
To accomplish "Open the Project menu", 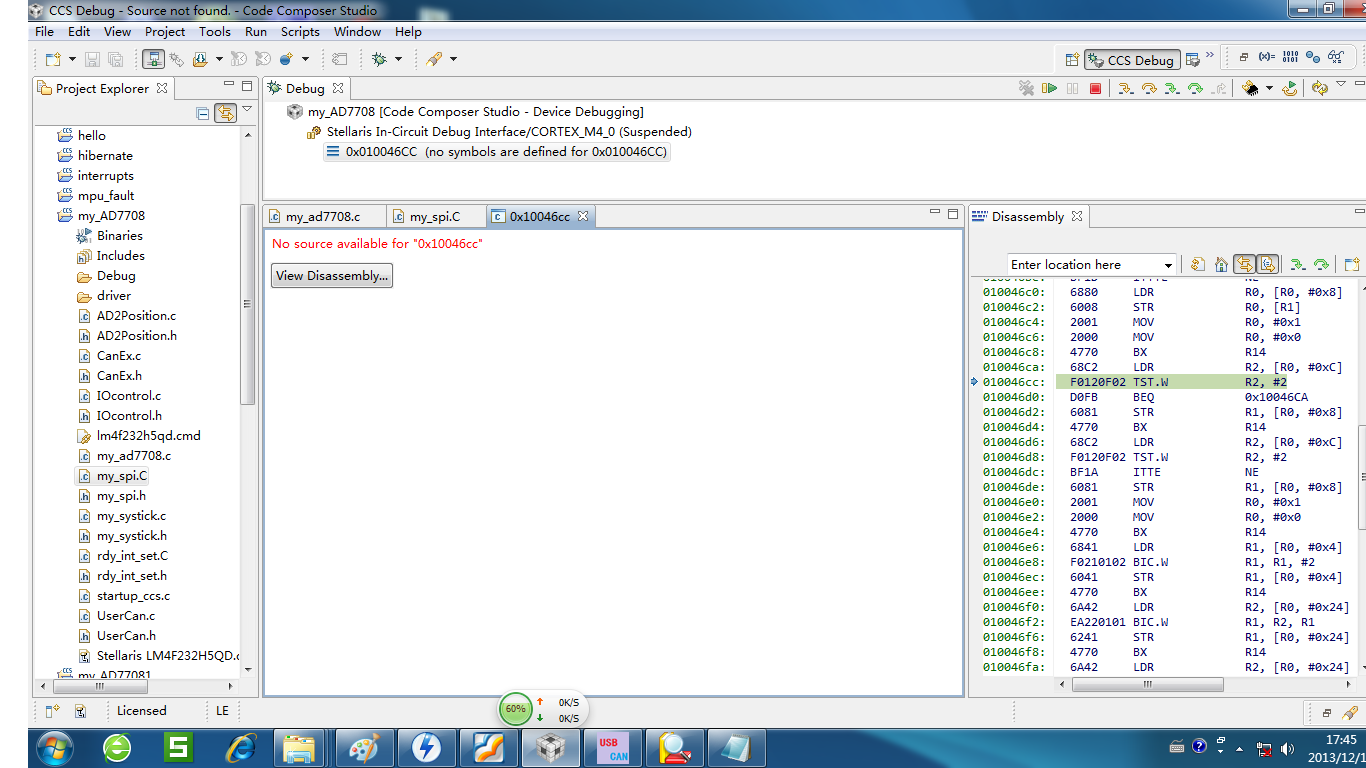I will [165, 32].
